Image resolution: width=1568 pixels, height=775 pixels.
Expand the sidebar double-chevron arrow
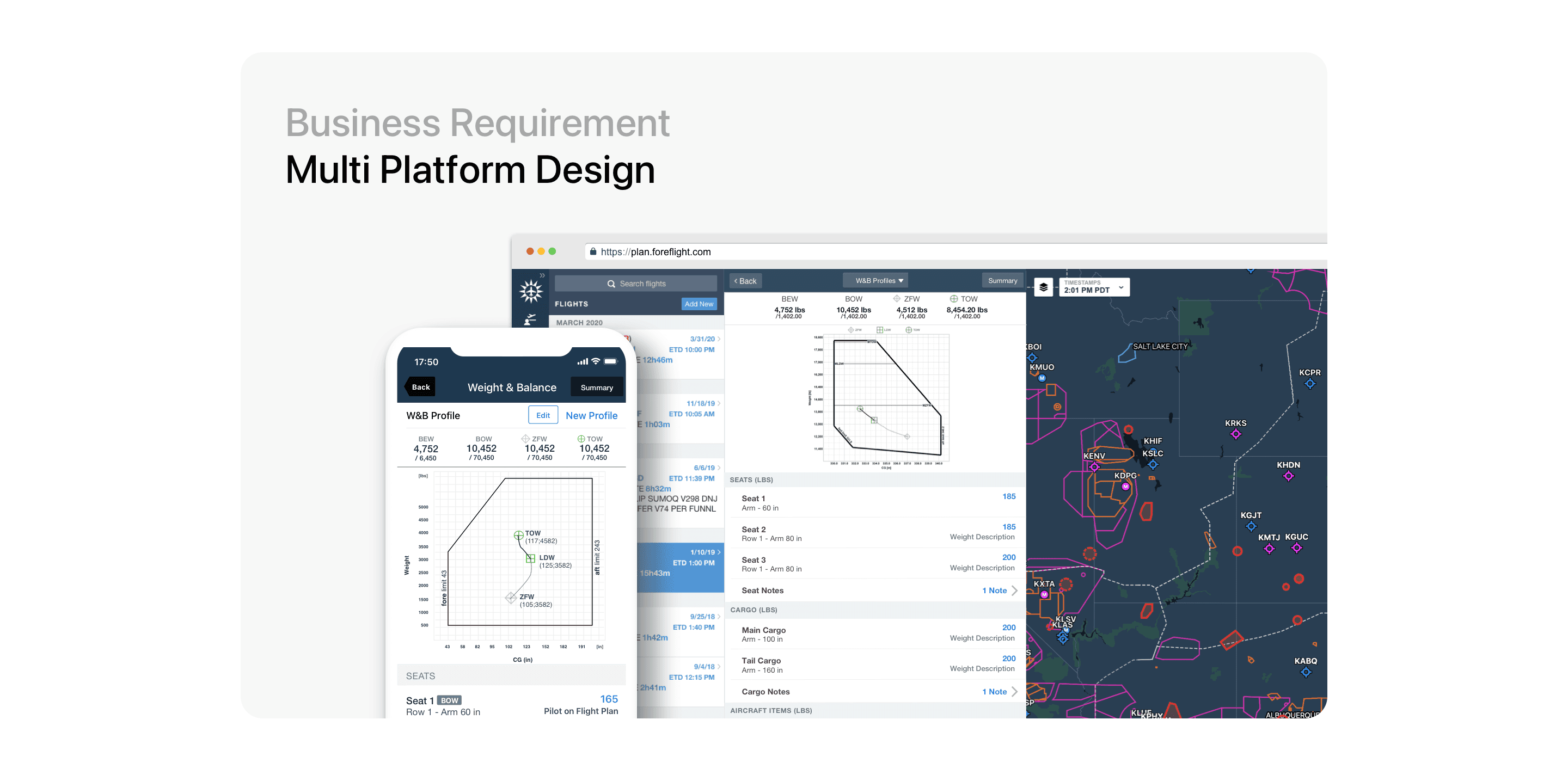pyautogui.click(x=542, y=275)
